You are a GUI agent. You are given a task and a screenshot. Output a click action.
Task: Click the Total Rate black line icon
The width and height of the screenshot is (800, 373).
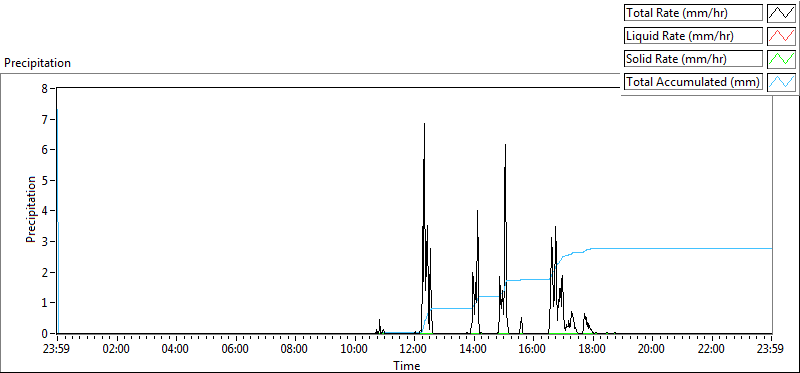tap(781, 13)
